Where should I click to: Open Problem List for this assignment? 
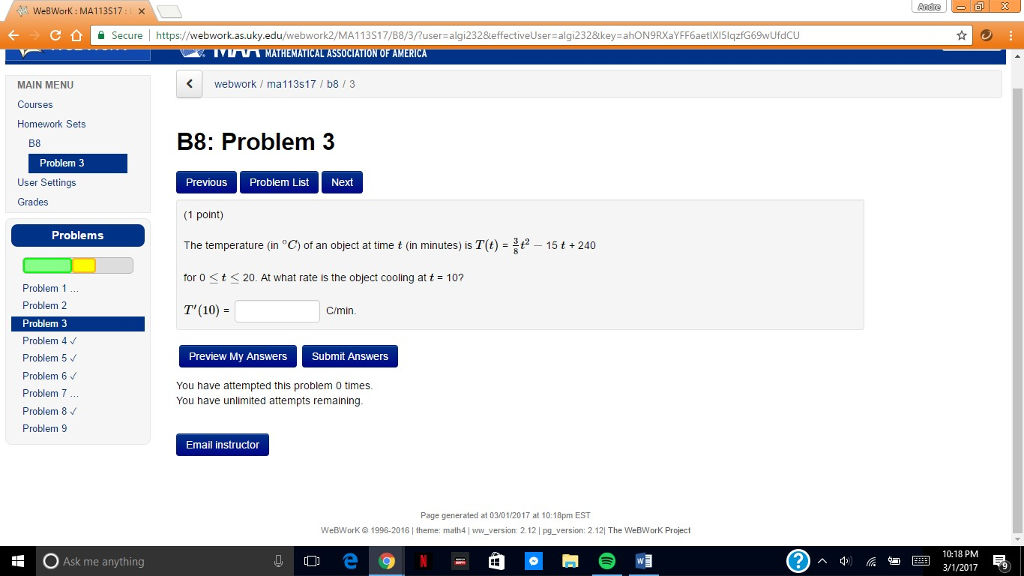(x=278, y=182)
